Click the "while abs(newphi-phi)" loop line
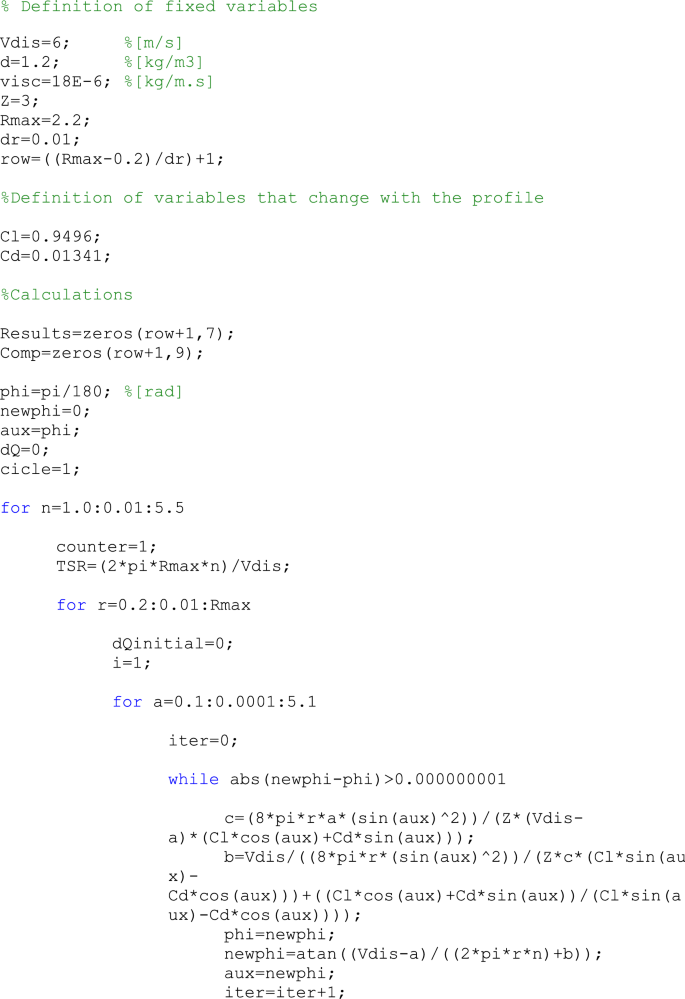Image resolution: width=685 pixels, height=999 pixels. [337, 779]
